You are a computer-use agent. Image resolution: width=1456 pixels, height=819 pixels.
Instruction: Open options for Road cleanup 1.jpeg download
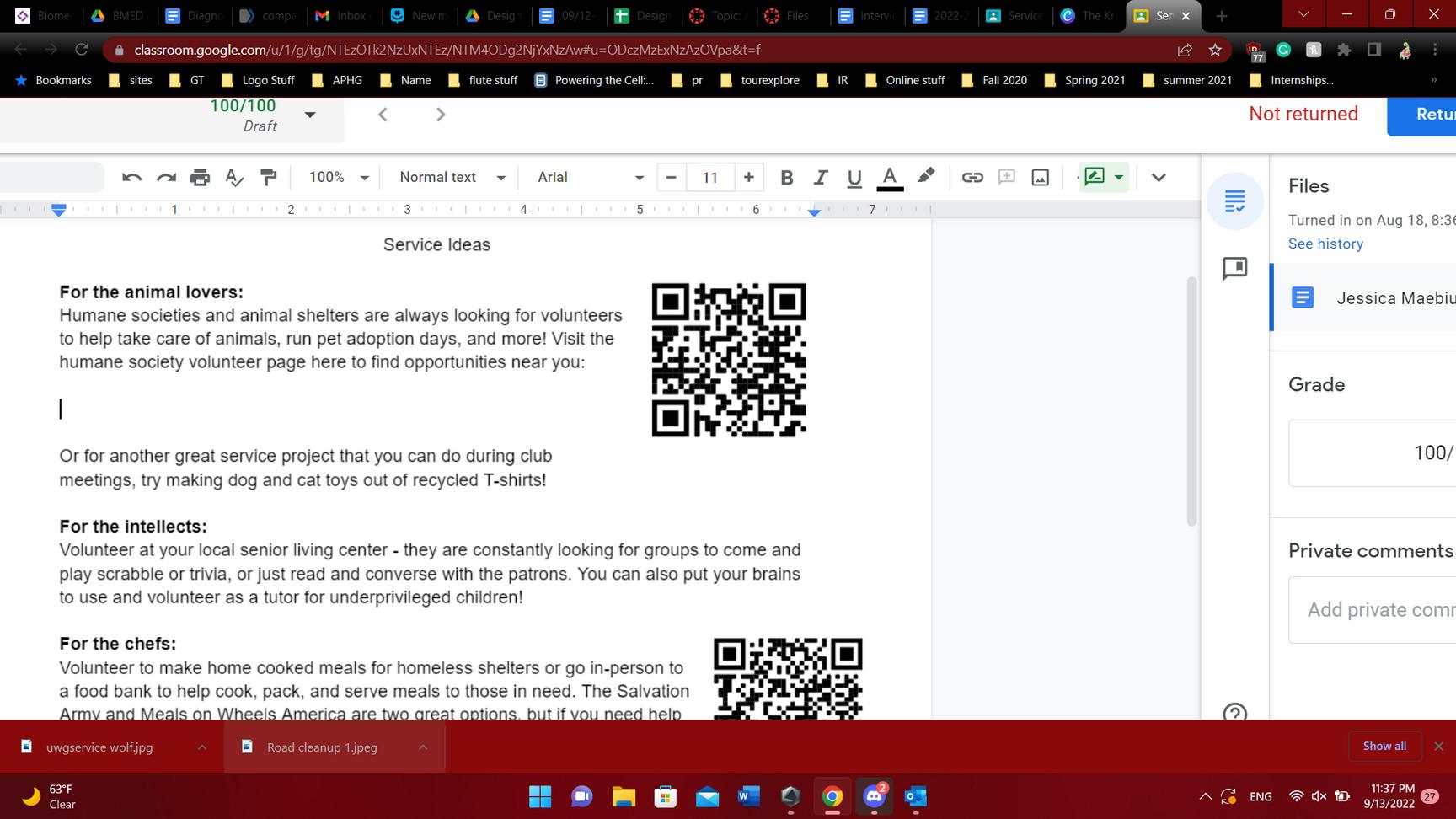pyautogui.click(x=423, y=747)
